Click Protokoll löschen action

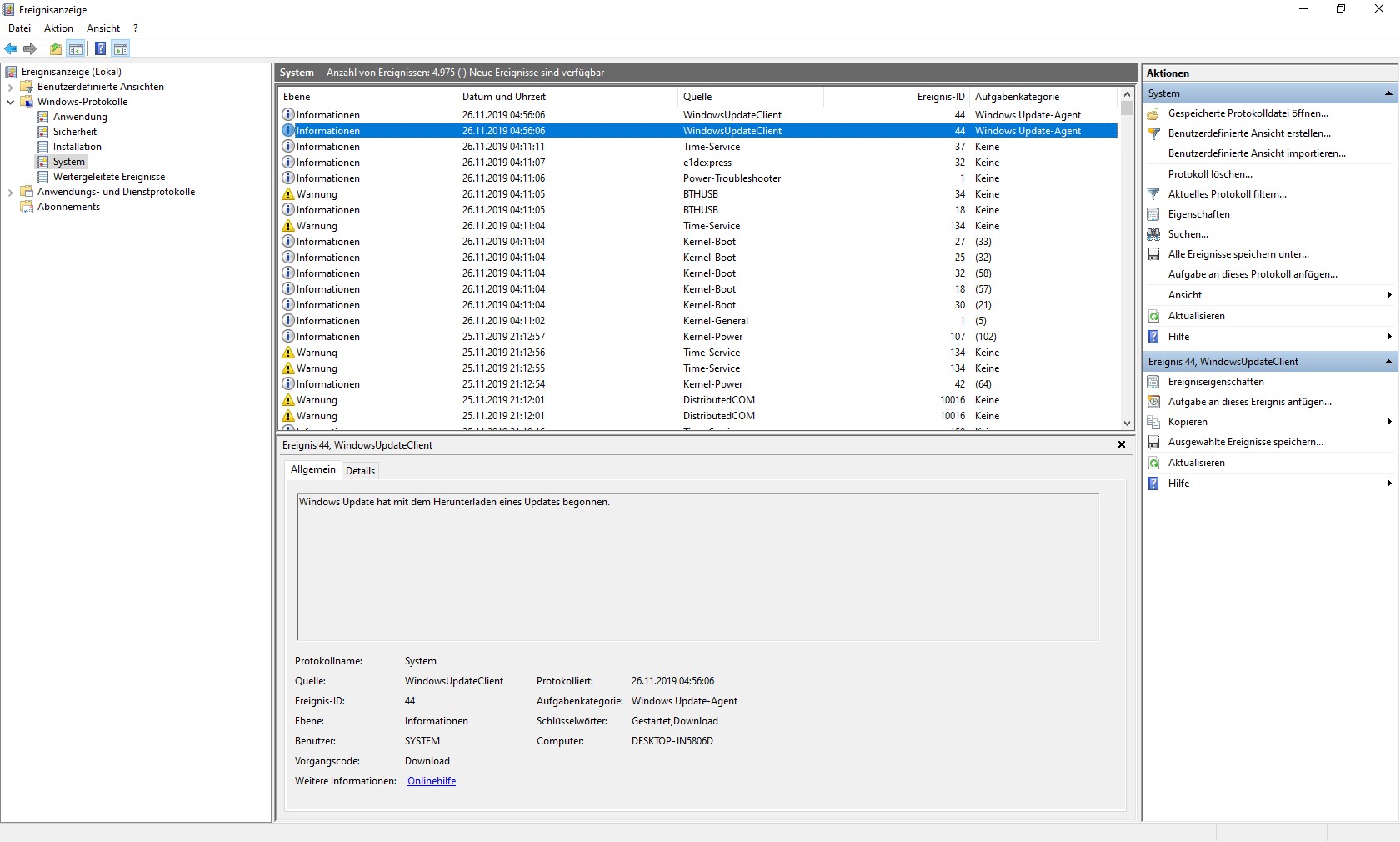tap(1210, 174)
